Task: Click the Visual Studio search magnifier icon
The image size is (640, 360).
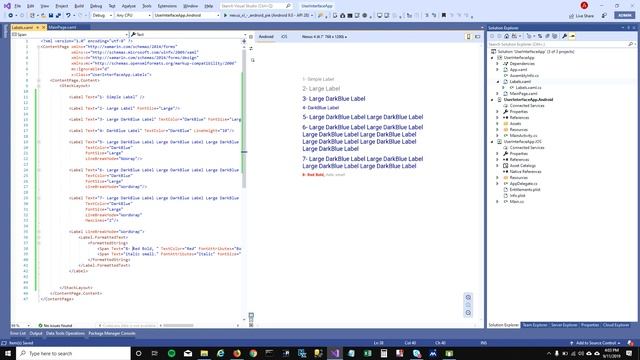Action: [288, 6]
